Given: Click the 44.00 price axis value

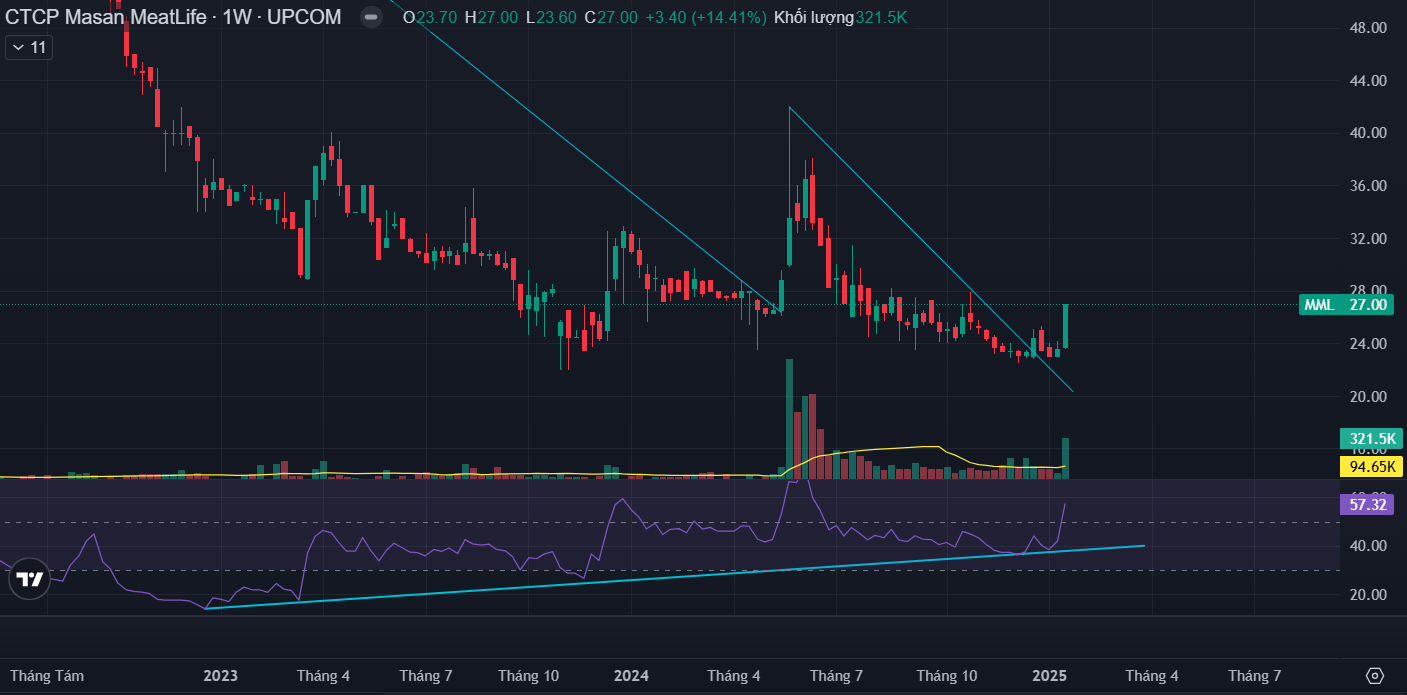Looking at the screenshot, I should (x=1366, y=81).
